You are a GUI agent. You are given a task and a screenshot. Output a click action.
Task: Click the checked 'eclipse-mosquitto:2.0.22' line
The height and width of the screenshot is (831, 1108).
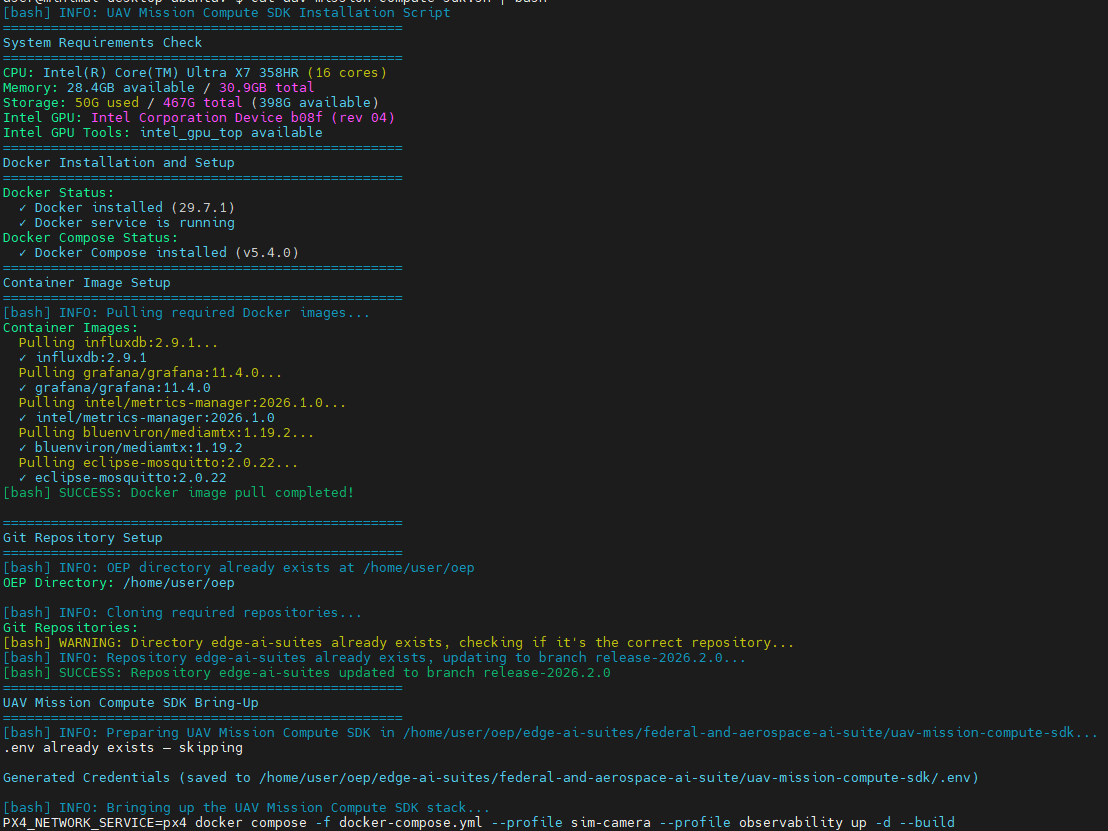(x=122, y=478)
